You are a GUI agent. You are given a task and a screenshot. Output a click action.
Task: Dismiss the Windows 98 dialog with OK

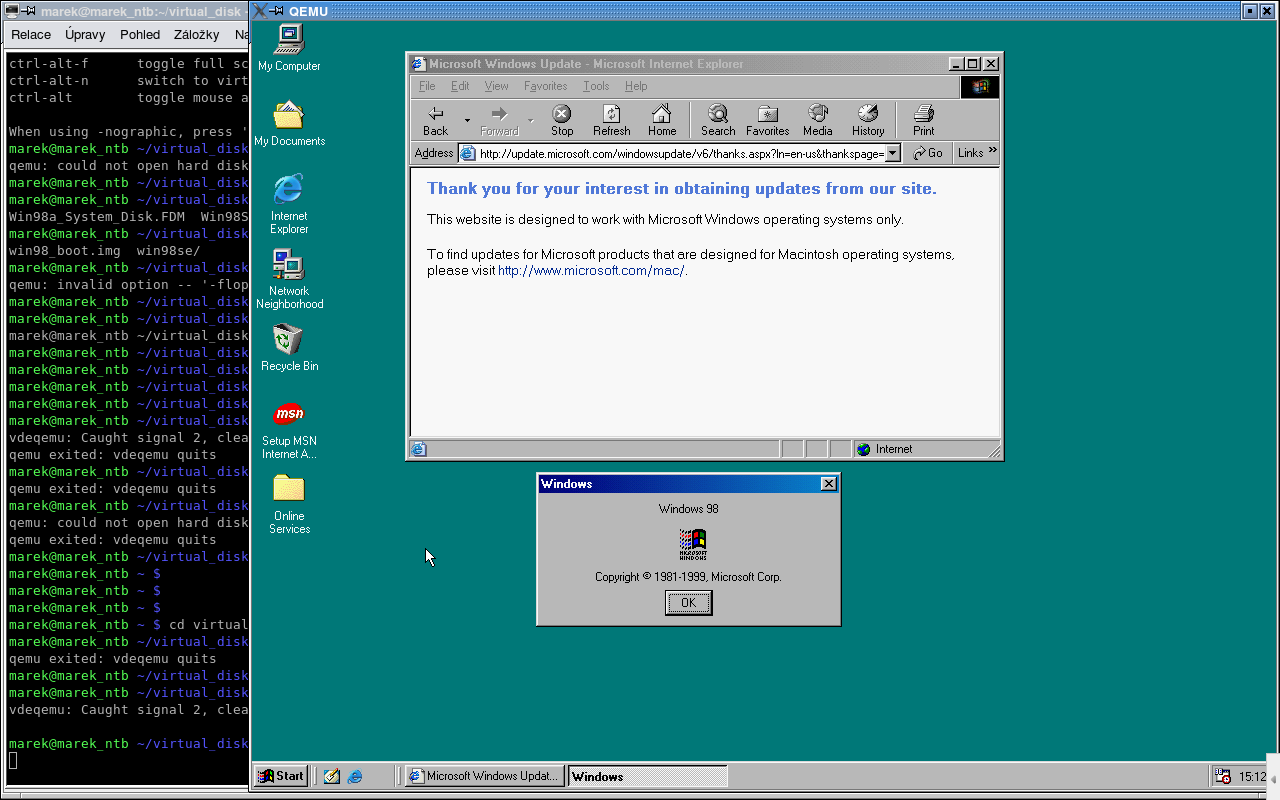688,602
